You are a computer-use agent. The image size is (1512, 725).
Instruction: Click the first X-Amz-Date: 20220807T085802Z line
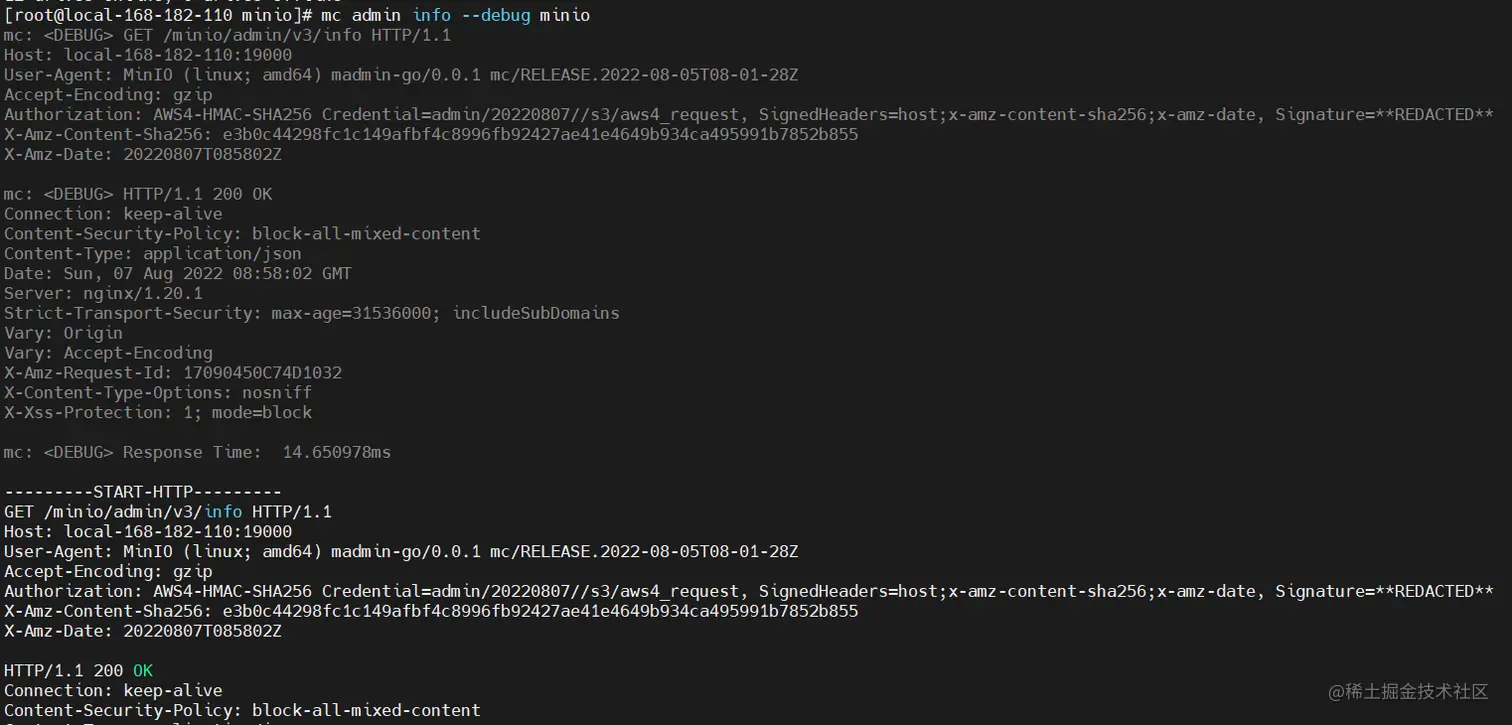tap(143, 154)
